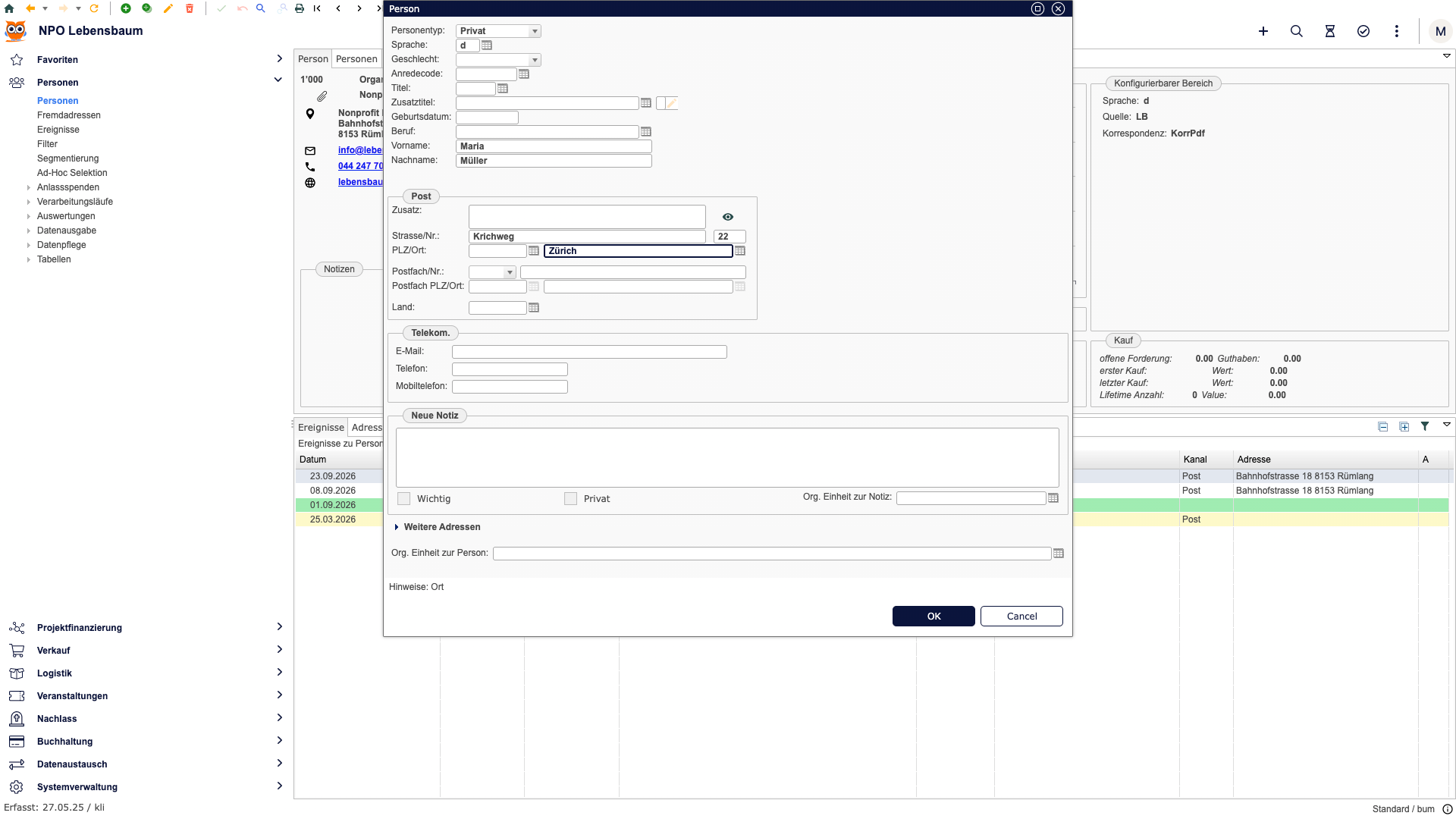Click the refresh icon in the toolbar

[x=94, y=8]
